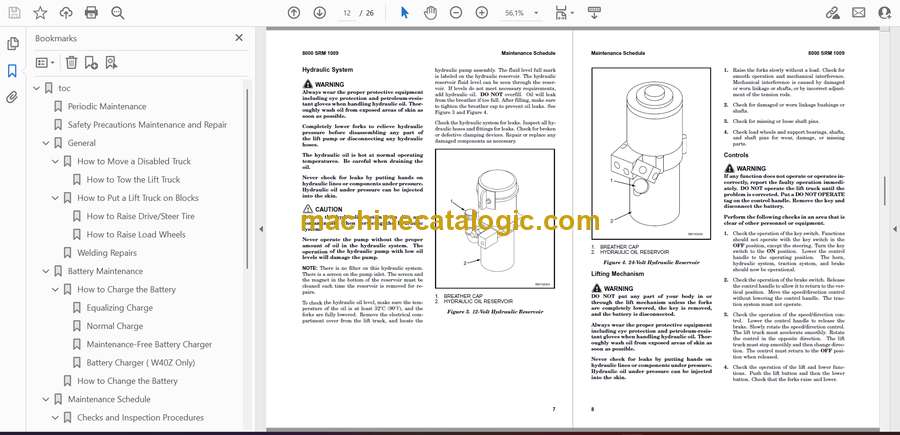Open Maintenance-Free Battery Charger bookmark
The image size is (900, 435).
tap(149, 344)
